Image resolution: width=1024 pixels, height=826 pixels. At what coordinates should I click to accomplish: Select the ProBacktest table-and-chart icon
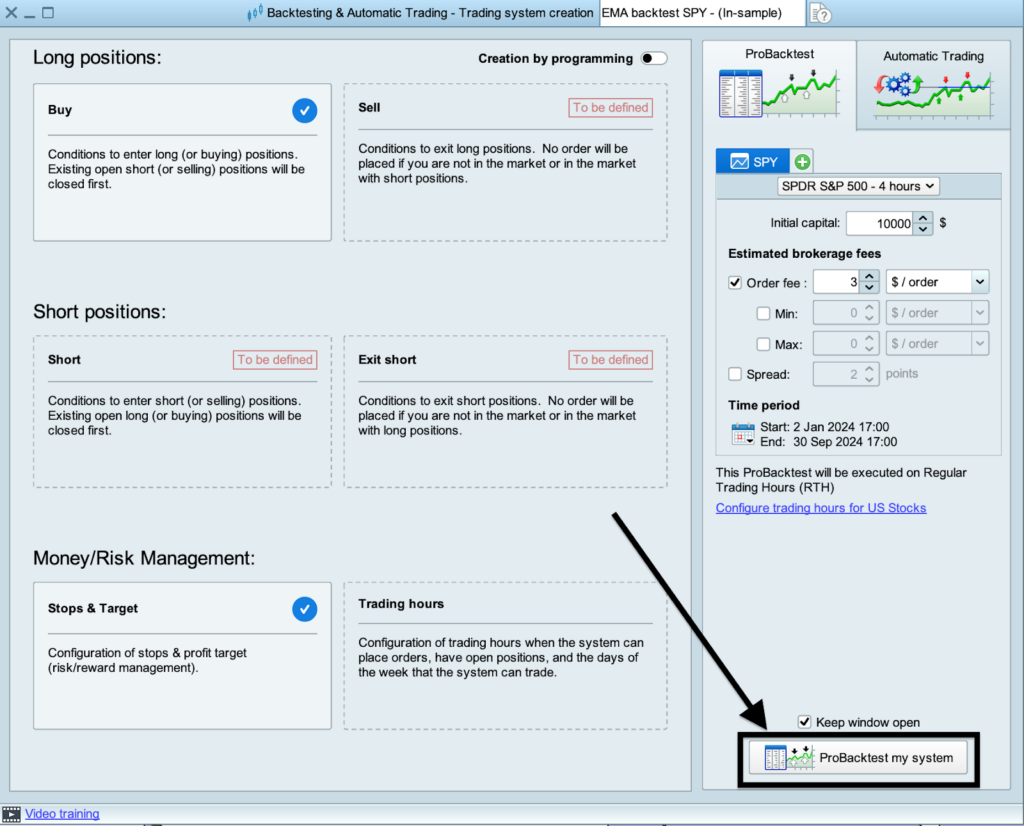[x=779, y=94]
